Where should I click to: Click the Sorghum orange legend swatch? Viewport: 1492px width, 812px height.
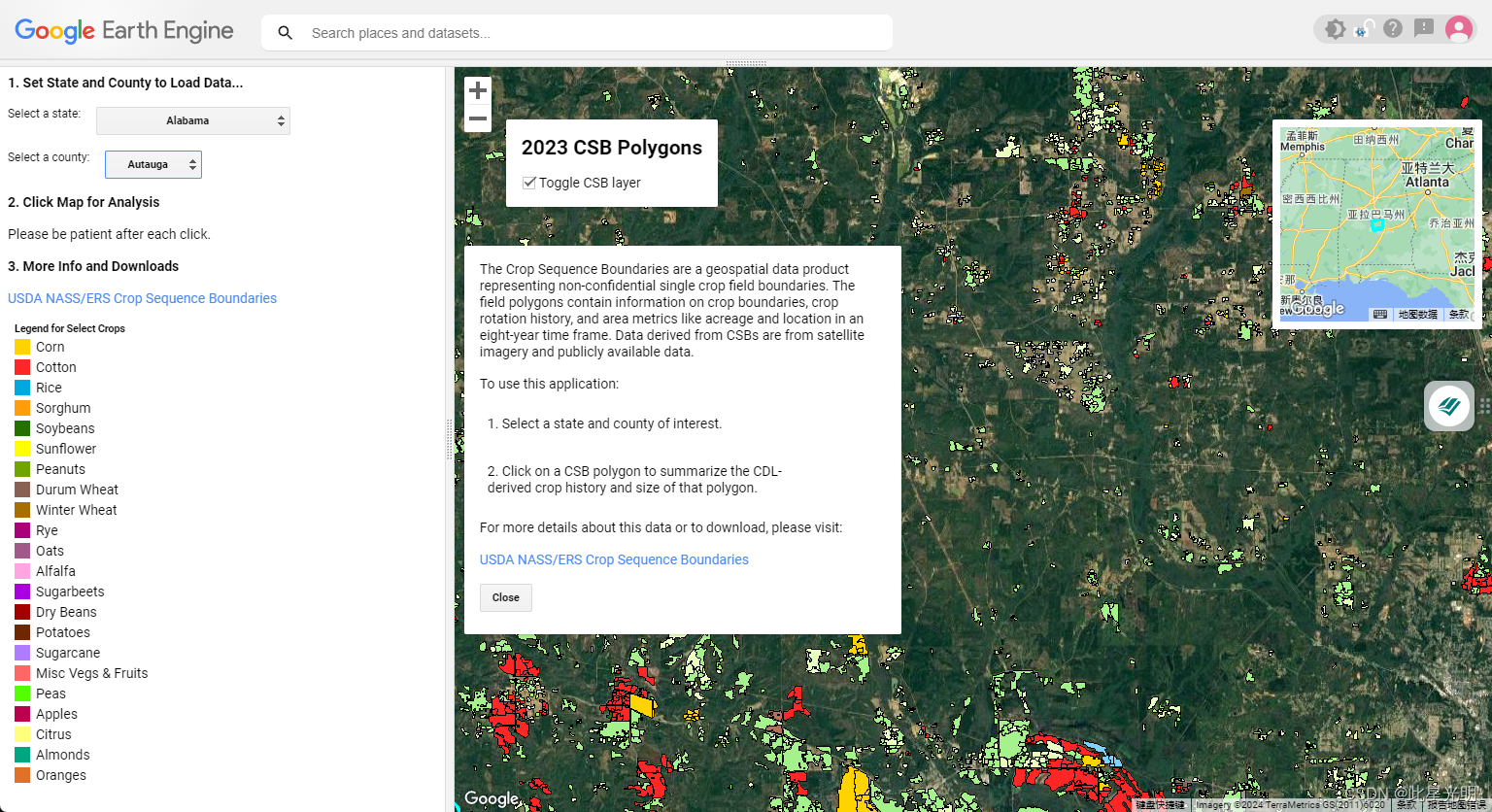click(22, 408)
